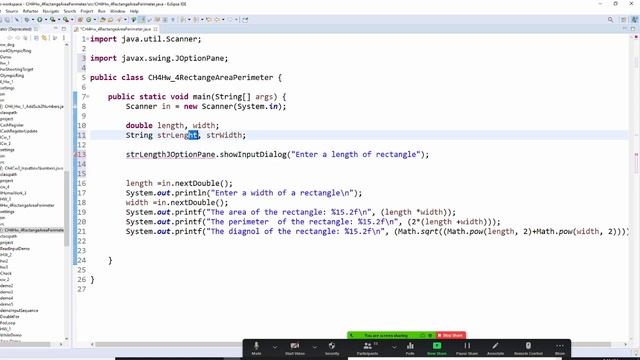Open Zoom audio options arrow beside Mute
640x360 pixels.
pos(275,347)
